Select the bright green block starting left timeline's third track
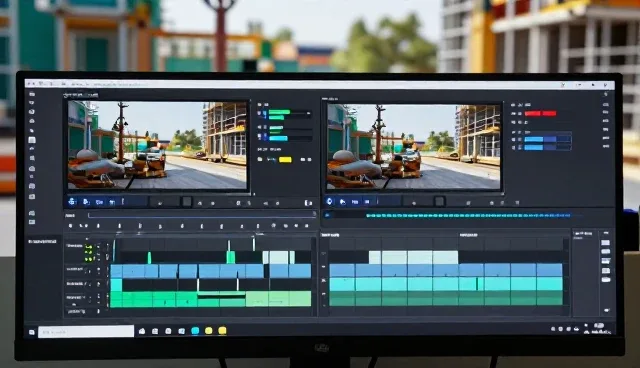This screenshot has width=640, height=368. coord(116,285)
